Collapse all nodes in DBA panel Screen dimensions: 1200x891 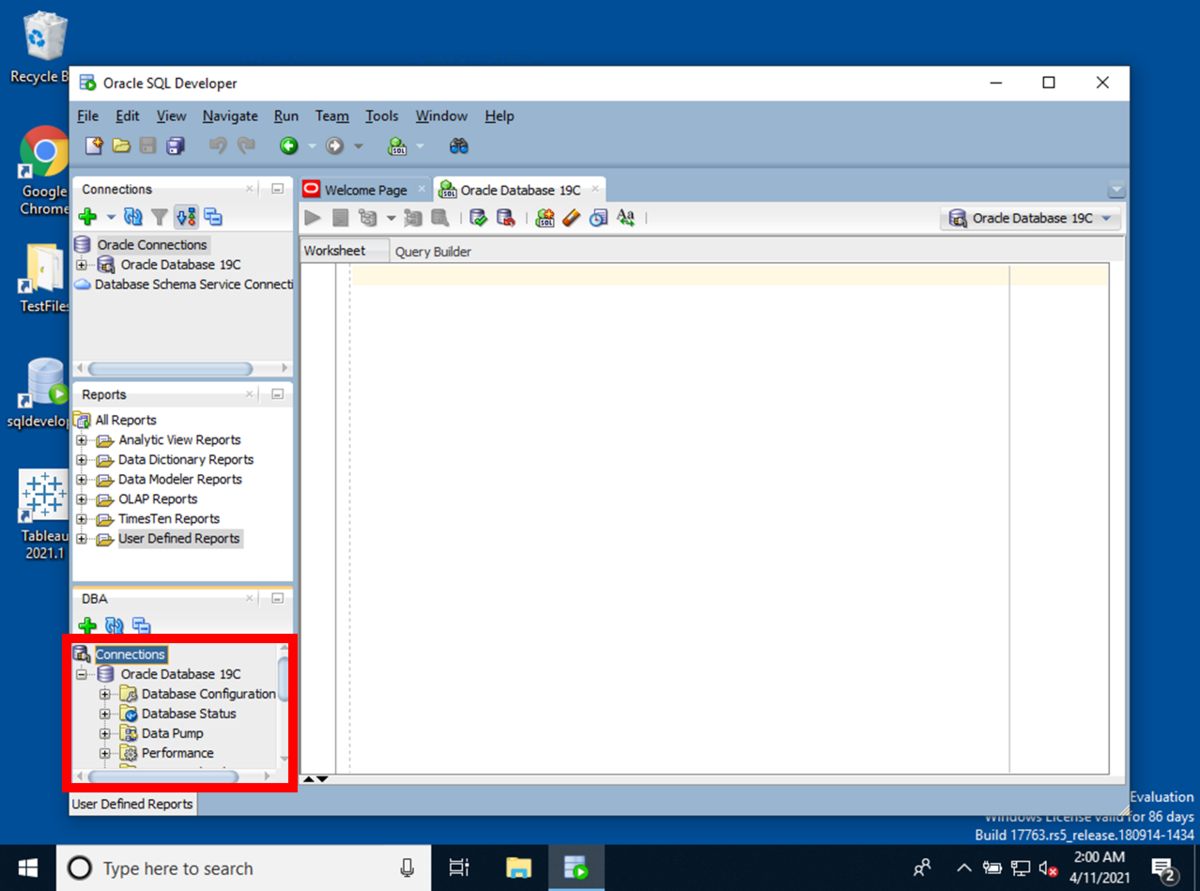pos(141,627)
